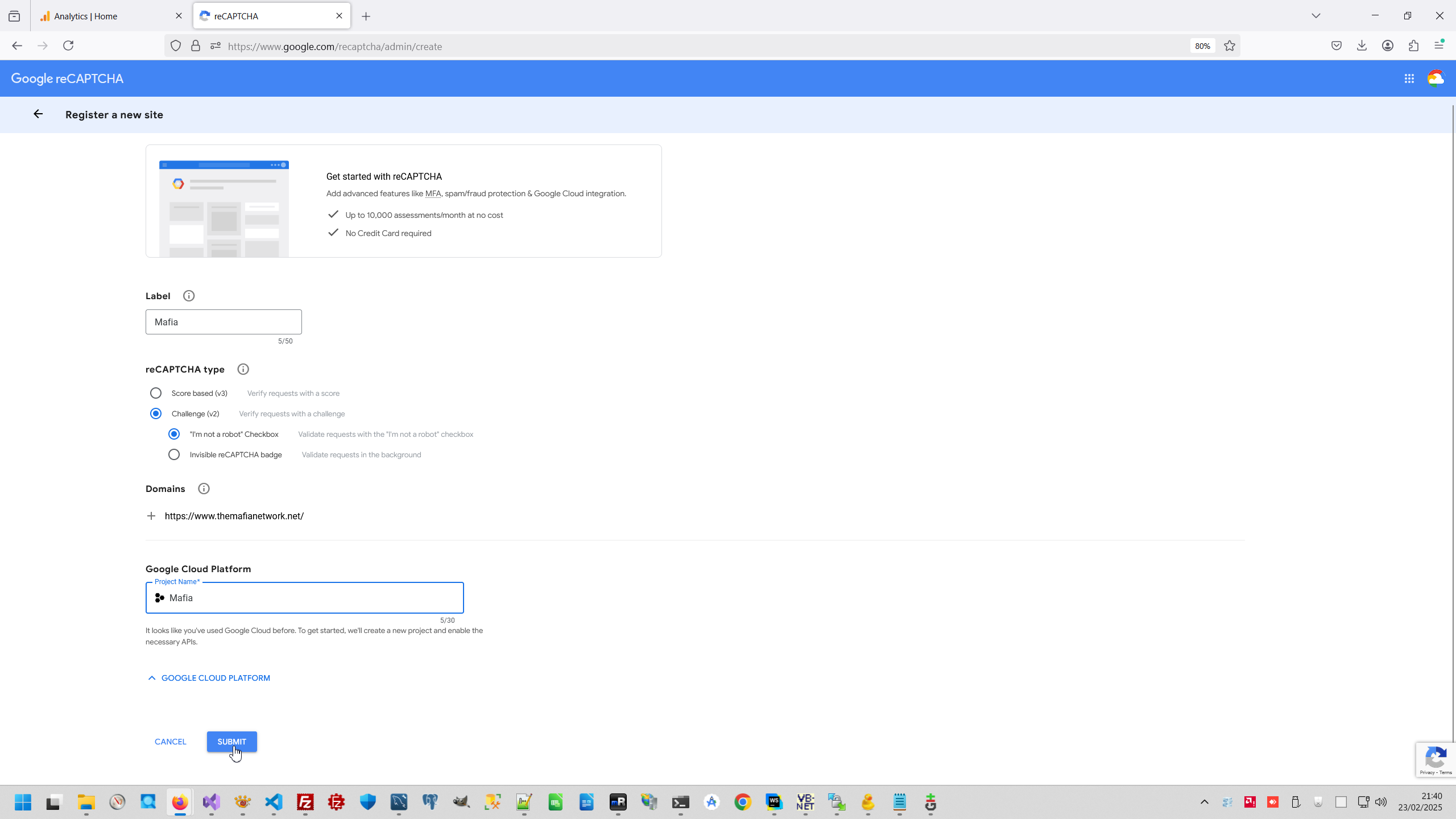This screenshot has height=819, width=1456.
Task: Select the Score based (v3) option
Action: pos(156,393)
